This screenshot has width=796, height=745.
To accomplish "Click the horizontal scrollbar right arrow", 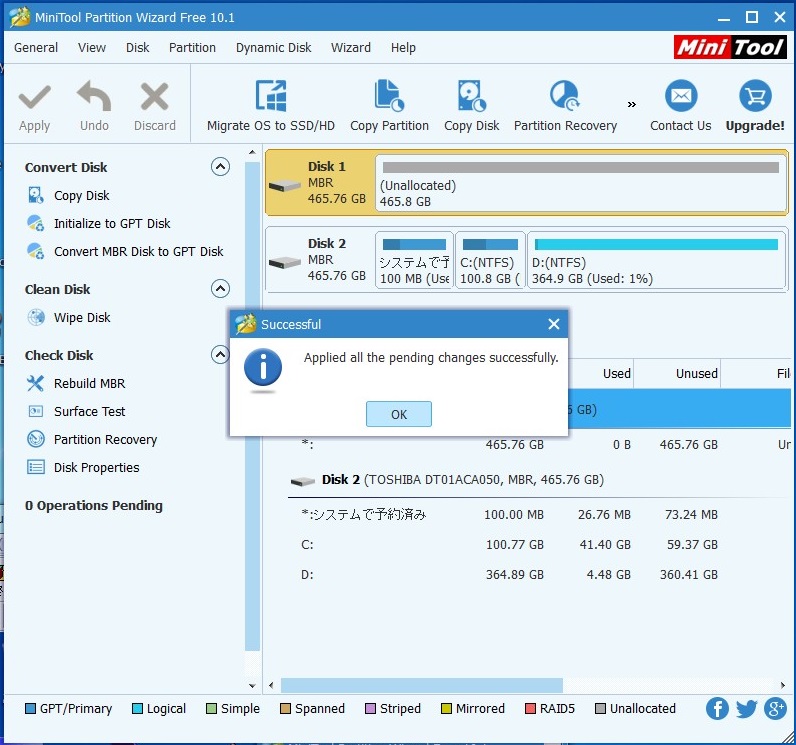I will pos(783,685).
